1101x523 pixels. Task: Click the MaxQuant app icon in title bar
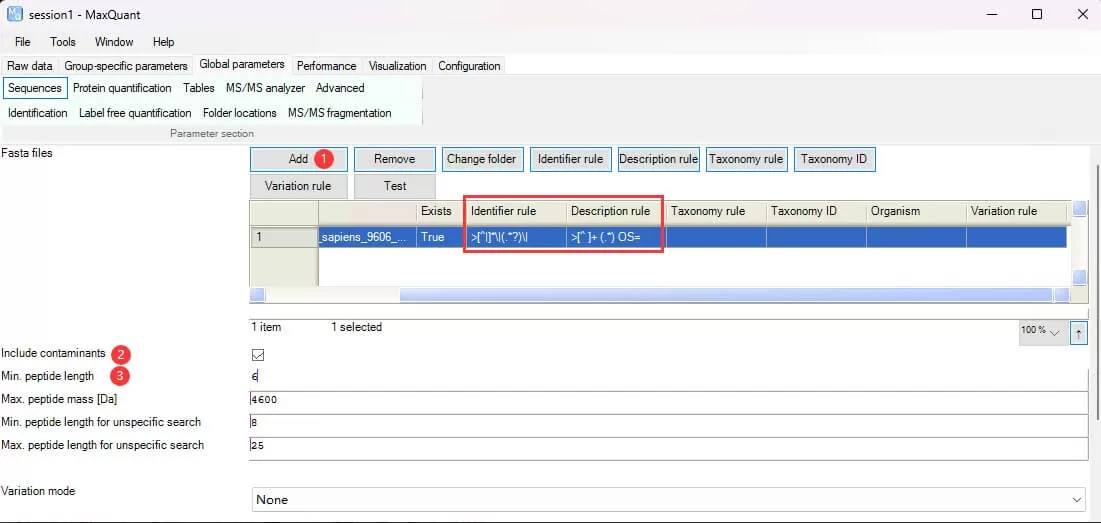[14, 14]
